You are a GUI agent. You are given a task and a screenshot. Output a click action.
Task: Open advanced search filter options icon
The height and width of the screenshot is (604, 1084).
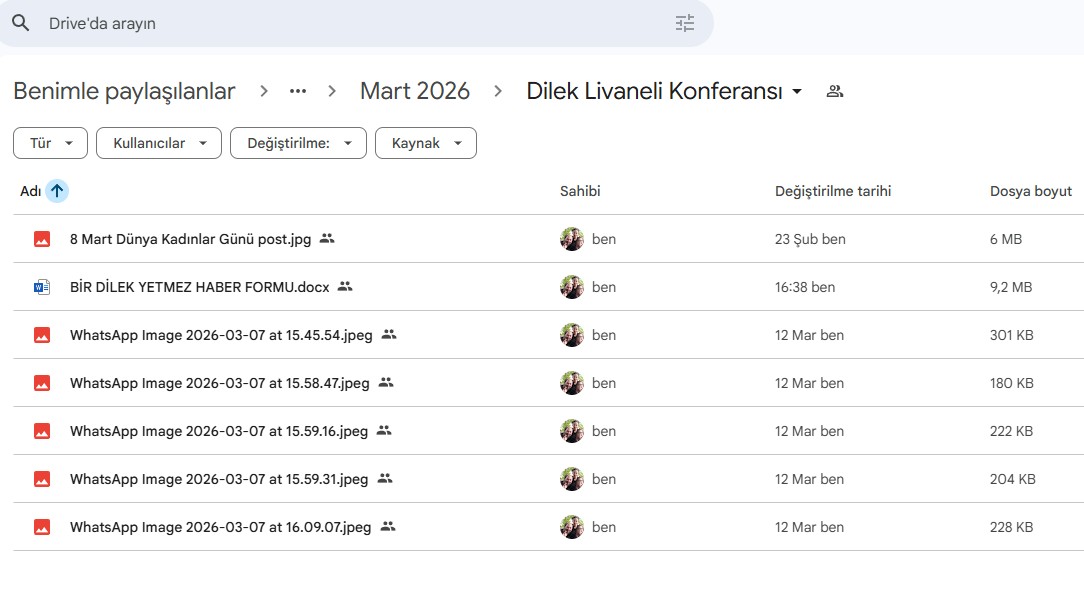684,23
